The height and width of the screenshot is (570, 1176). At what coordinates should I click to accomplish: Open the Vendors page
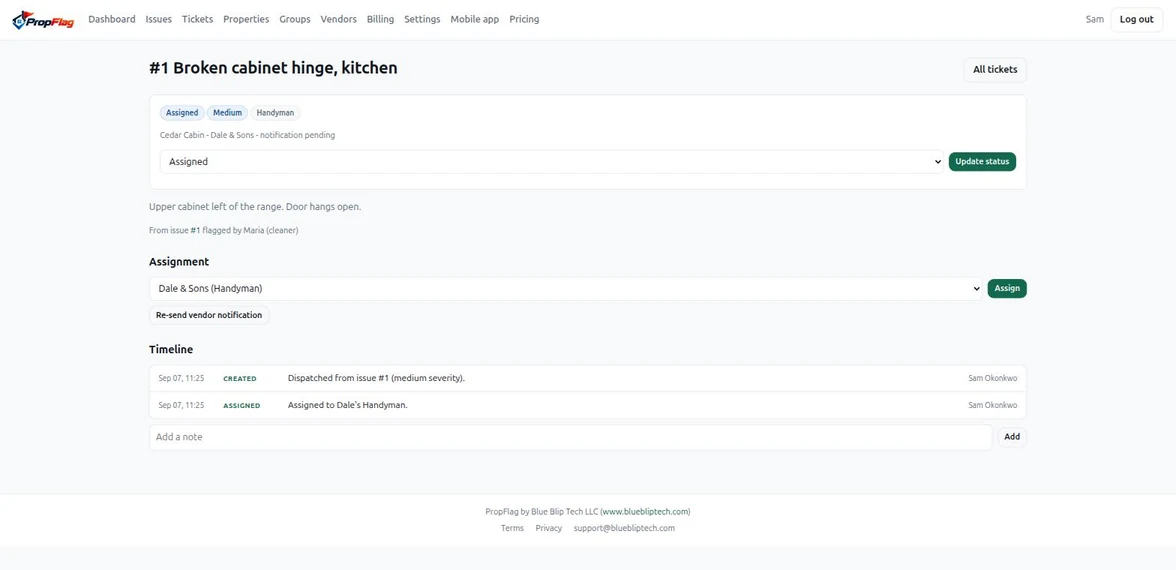pyautogui.click(x=338, y=20)
